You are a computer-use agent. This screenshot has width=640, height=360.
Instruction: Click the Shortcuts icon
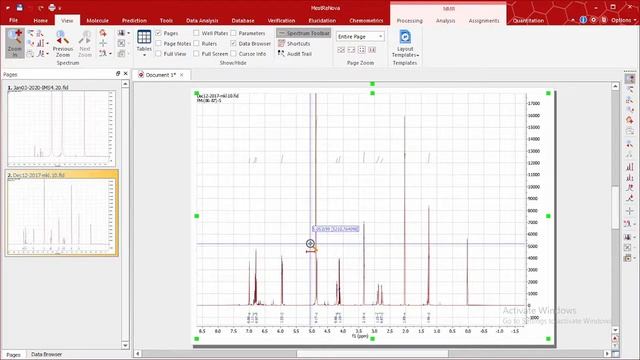point(282,43)
